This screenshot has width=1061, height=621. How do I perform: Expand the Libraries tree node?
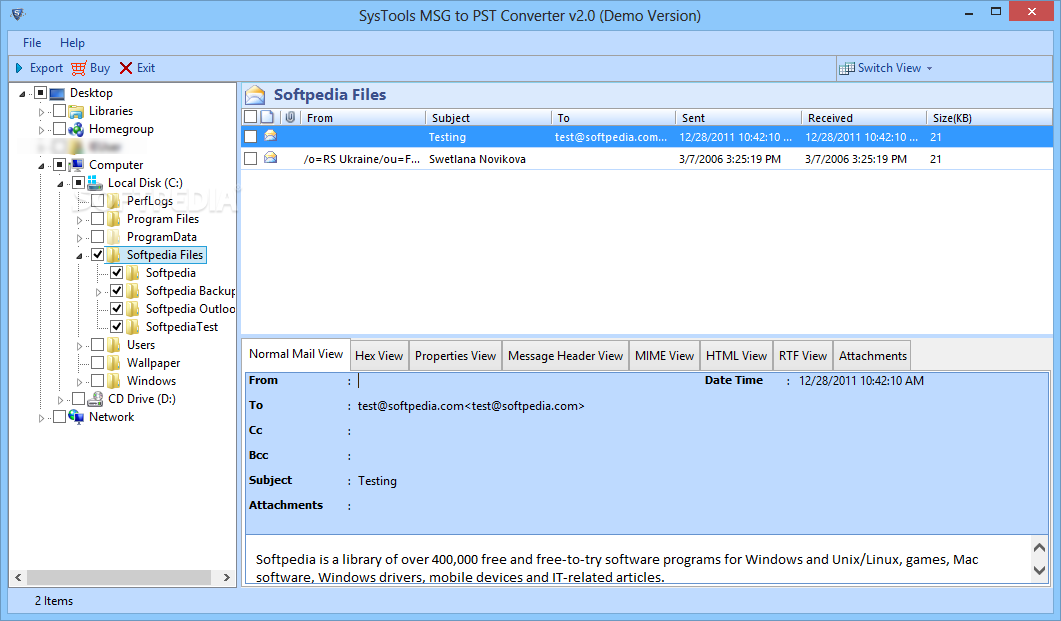pyautogui.click(x=41, y=112)
